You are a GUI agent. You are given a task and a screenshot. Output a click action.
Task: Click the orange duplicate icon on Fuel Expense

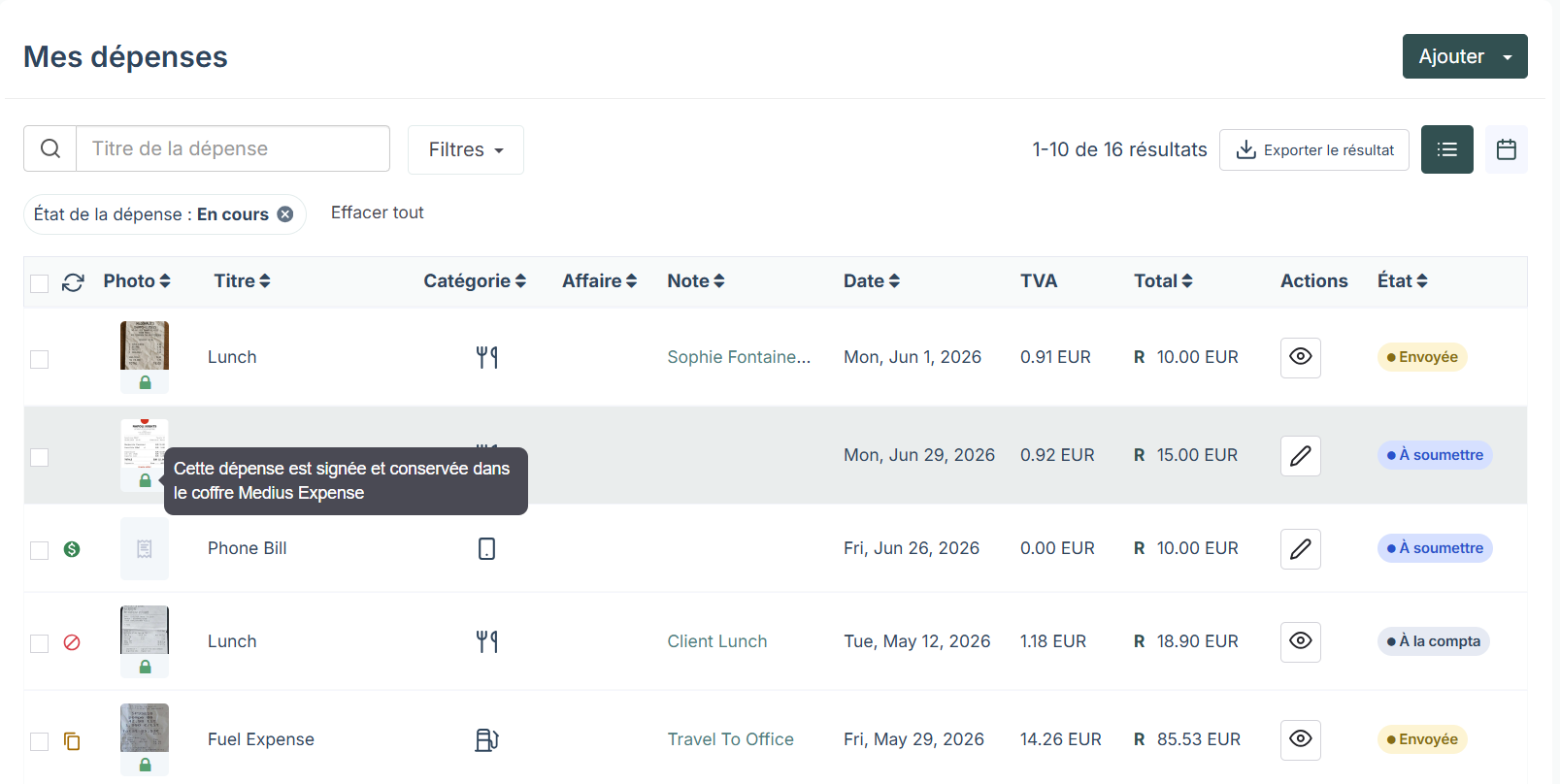click(72, 741)
